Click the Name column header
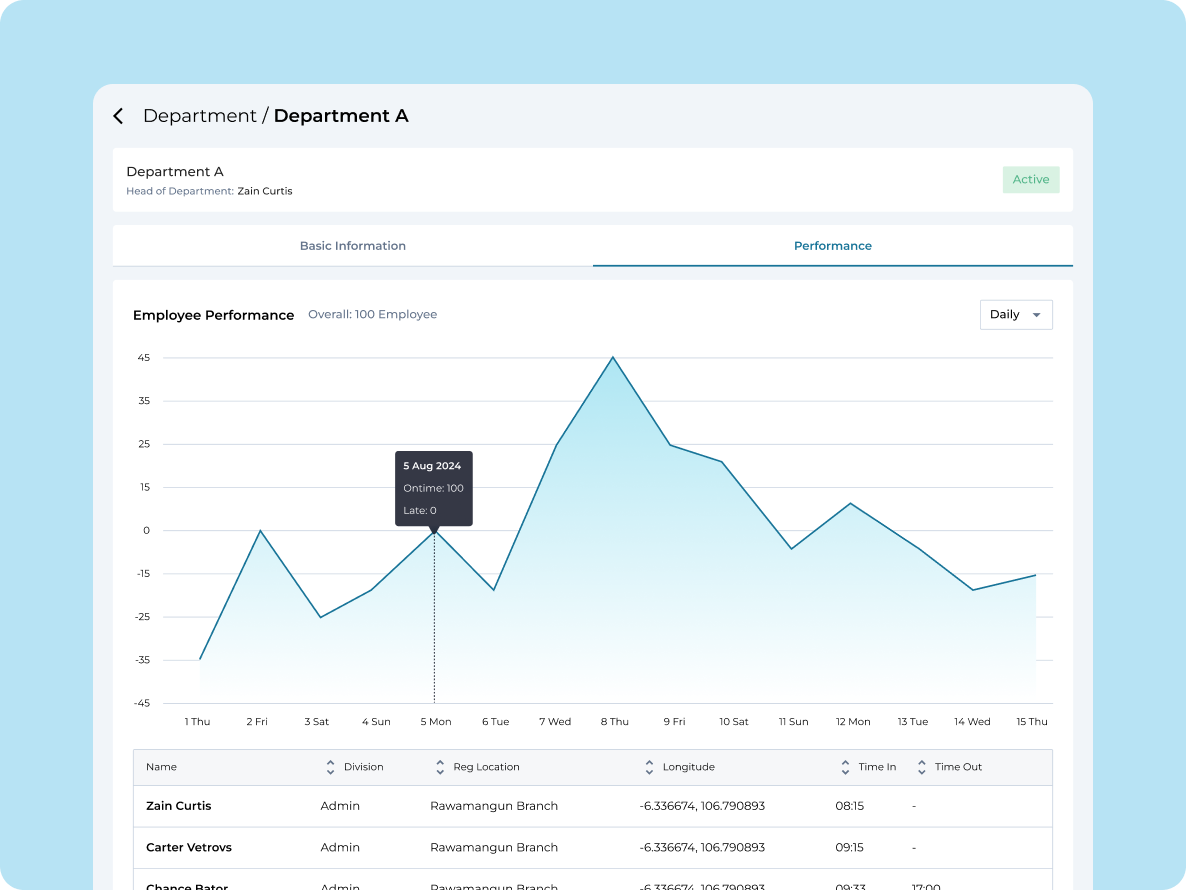 162,767
